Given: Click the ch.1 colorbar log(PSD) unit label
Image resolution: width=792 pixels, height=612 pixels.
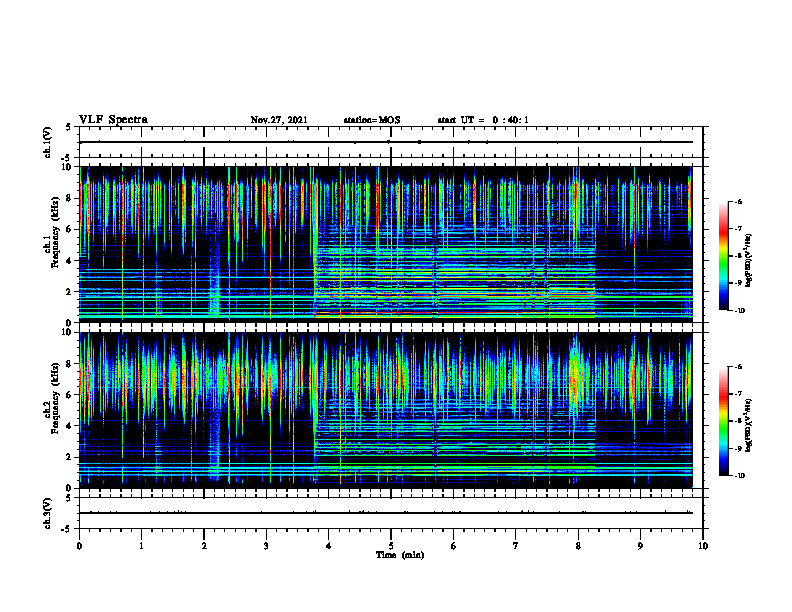Looking at the screenshot, I should coord(749,261).
